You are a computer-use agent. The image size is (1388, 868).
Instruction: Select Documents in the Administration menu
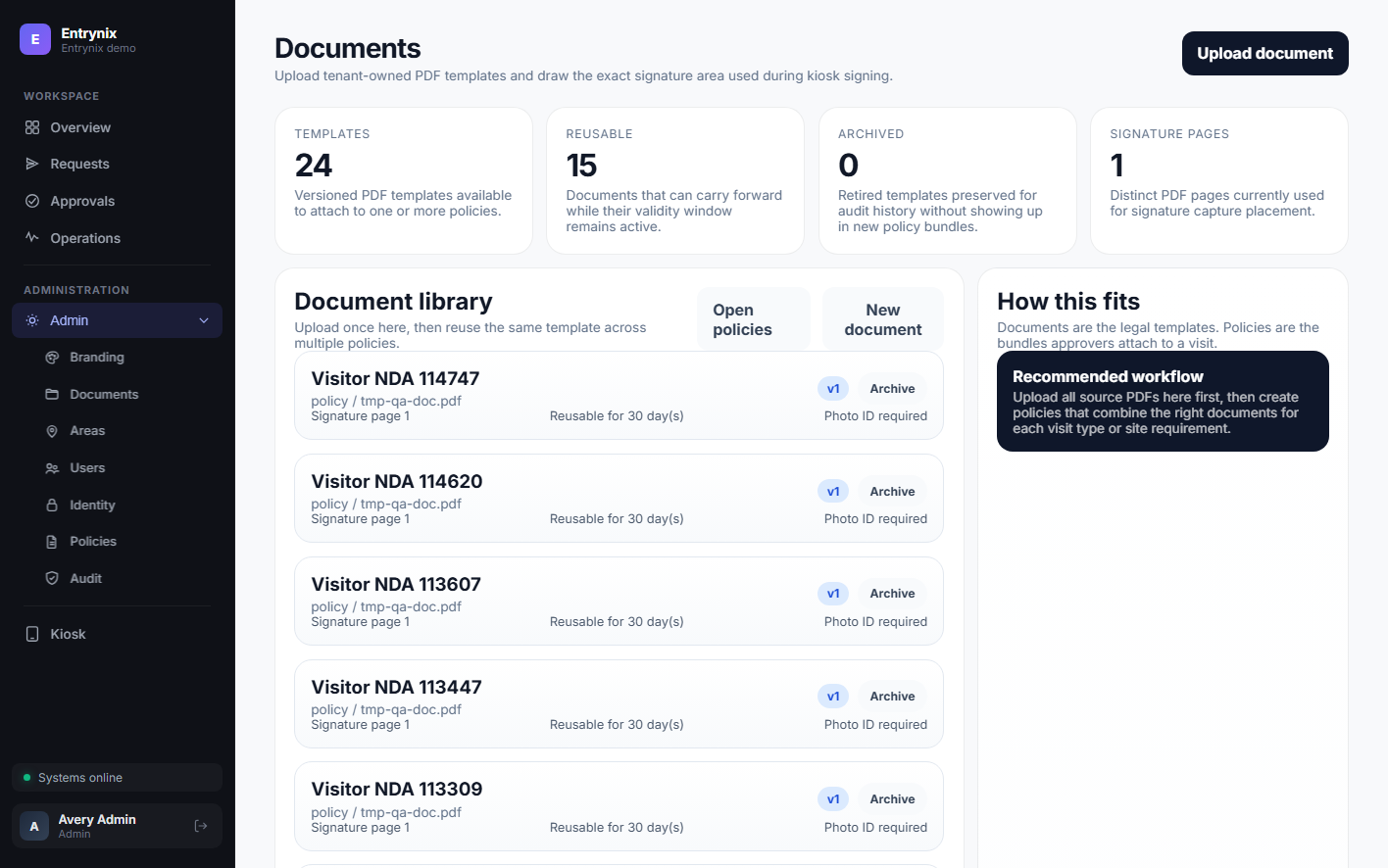[x=104, y=394]
